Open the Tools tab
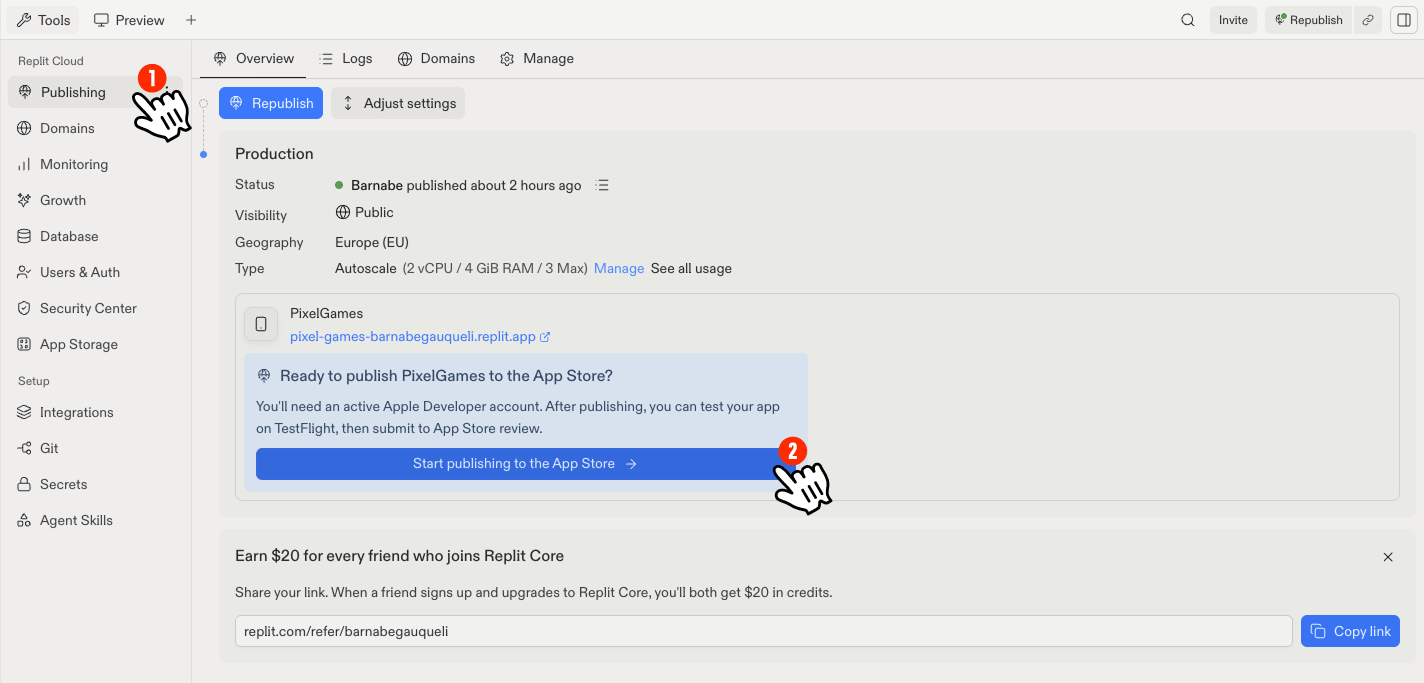This screenshot has width=1424, height=683. coord(44,20)
